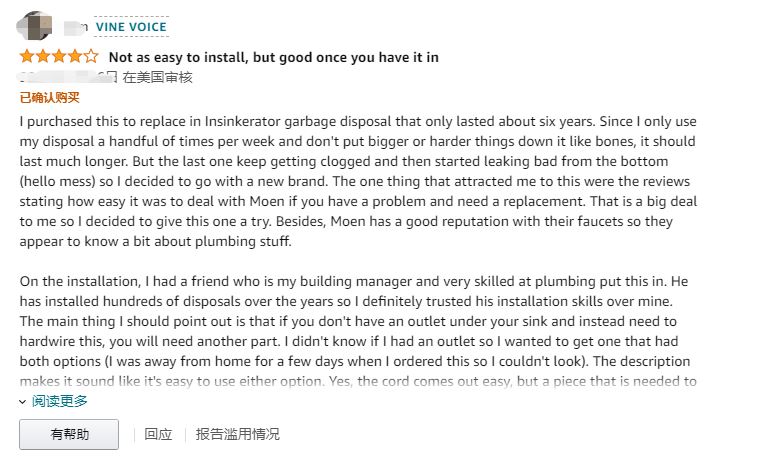Click the '已确认购买' verified purchase label

(x=49, y=97)
